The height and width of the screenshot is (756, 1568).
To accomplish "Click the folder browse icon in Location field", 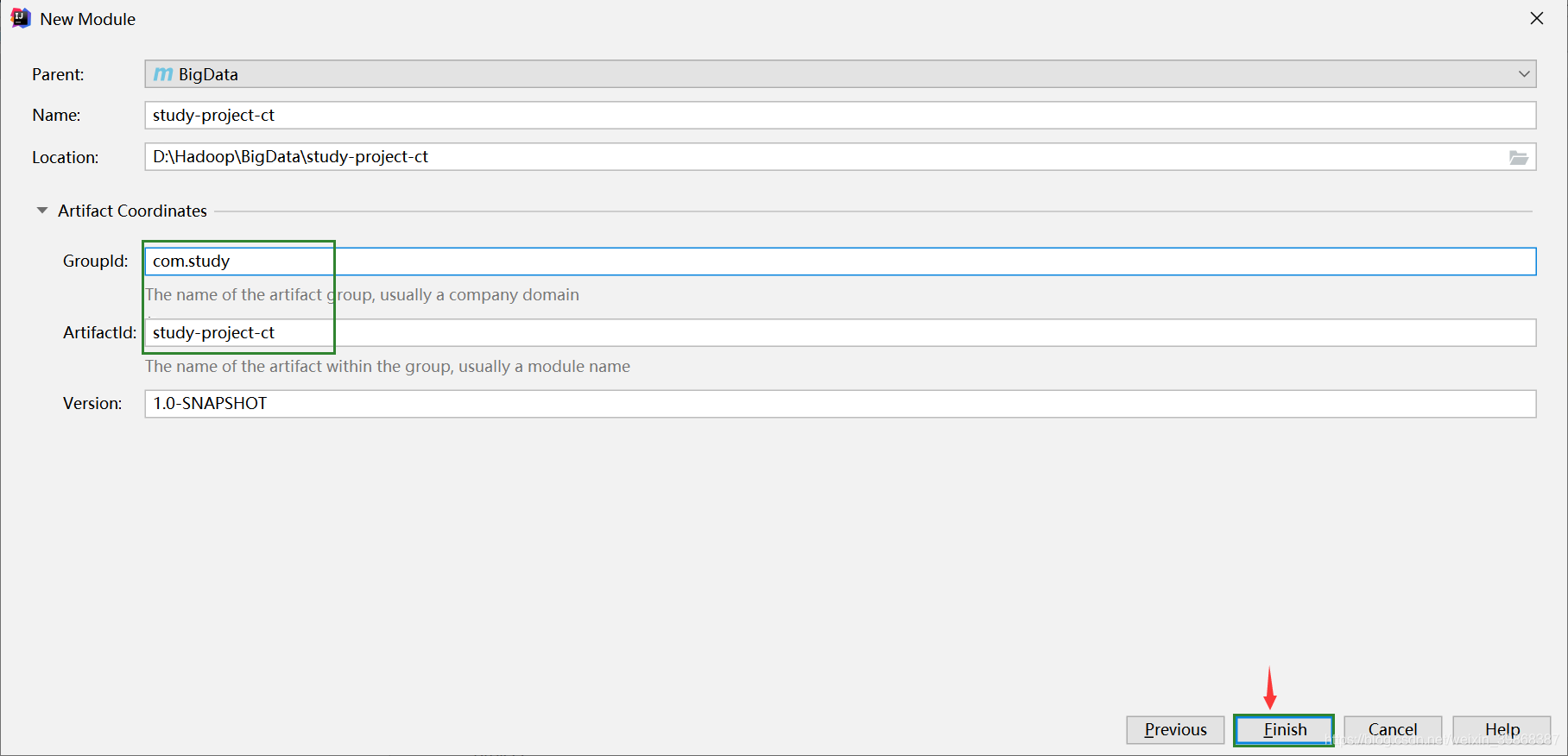I will point(1518,157).
